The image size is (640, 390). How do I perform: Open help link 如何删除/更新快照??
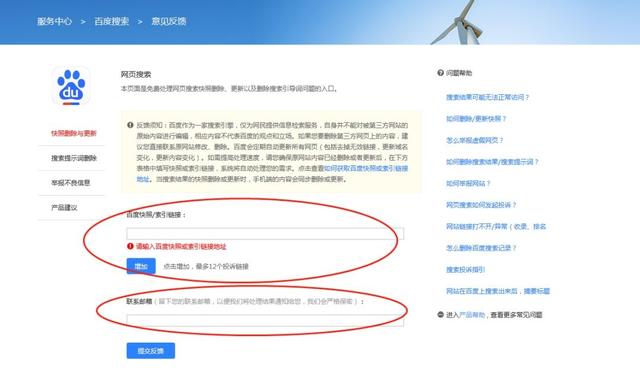(x=476, y=119)
